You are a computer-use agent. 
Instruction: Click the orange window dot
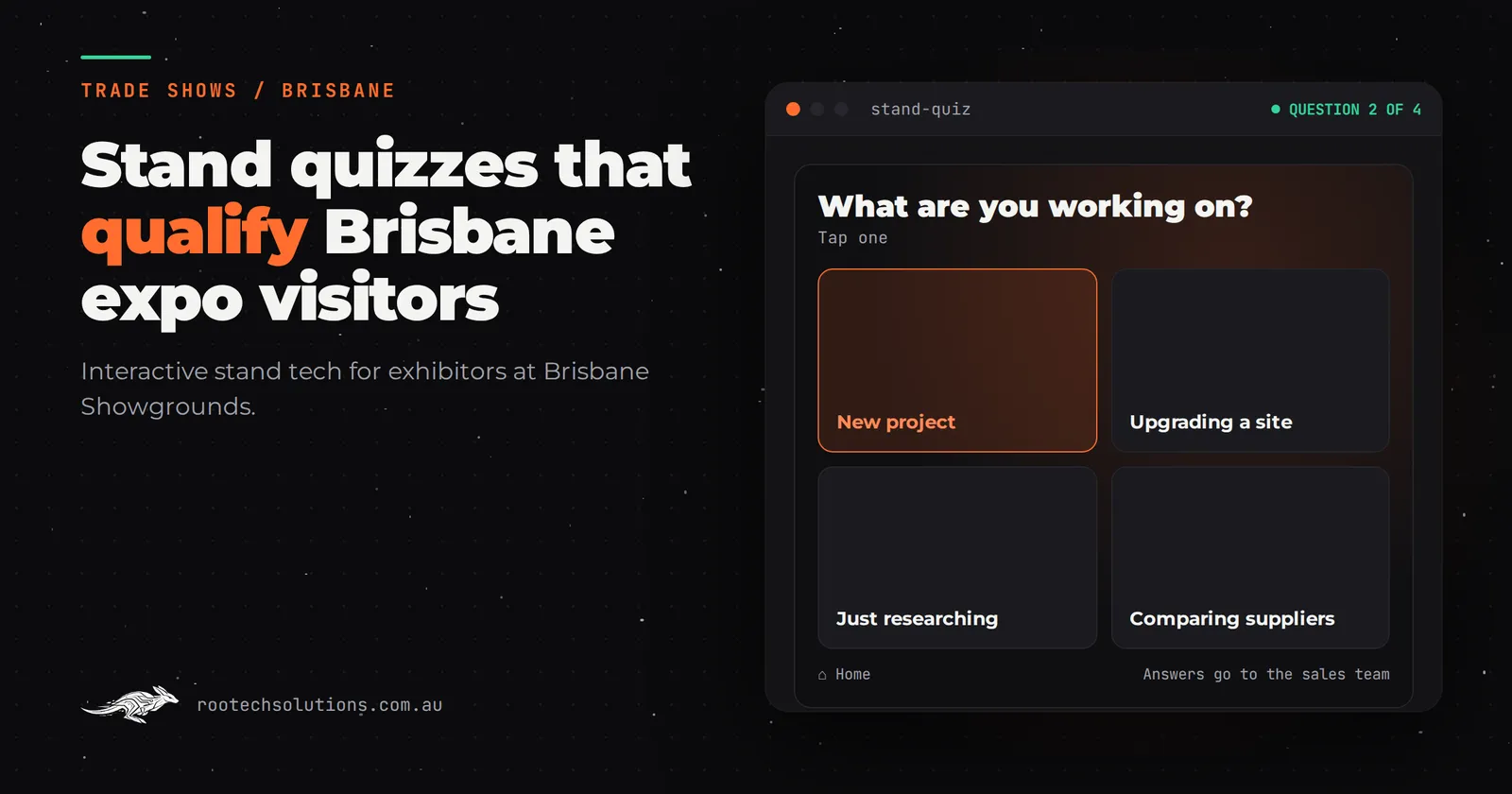click(793, 110)
